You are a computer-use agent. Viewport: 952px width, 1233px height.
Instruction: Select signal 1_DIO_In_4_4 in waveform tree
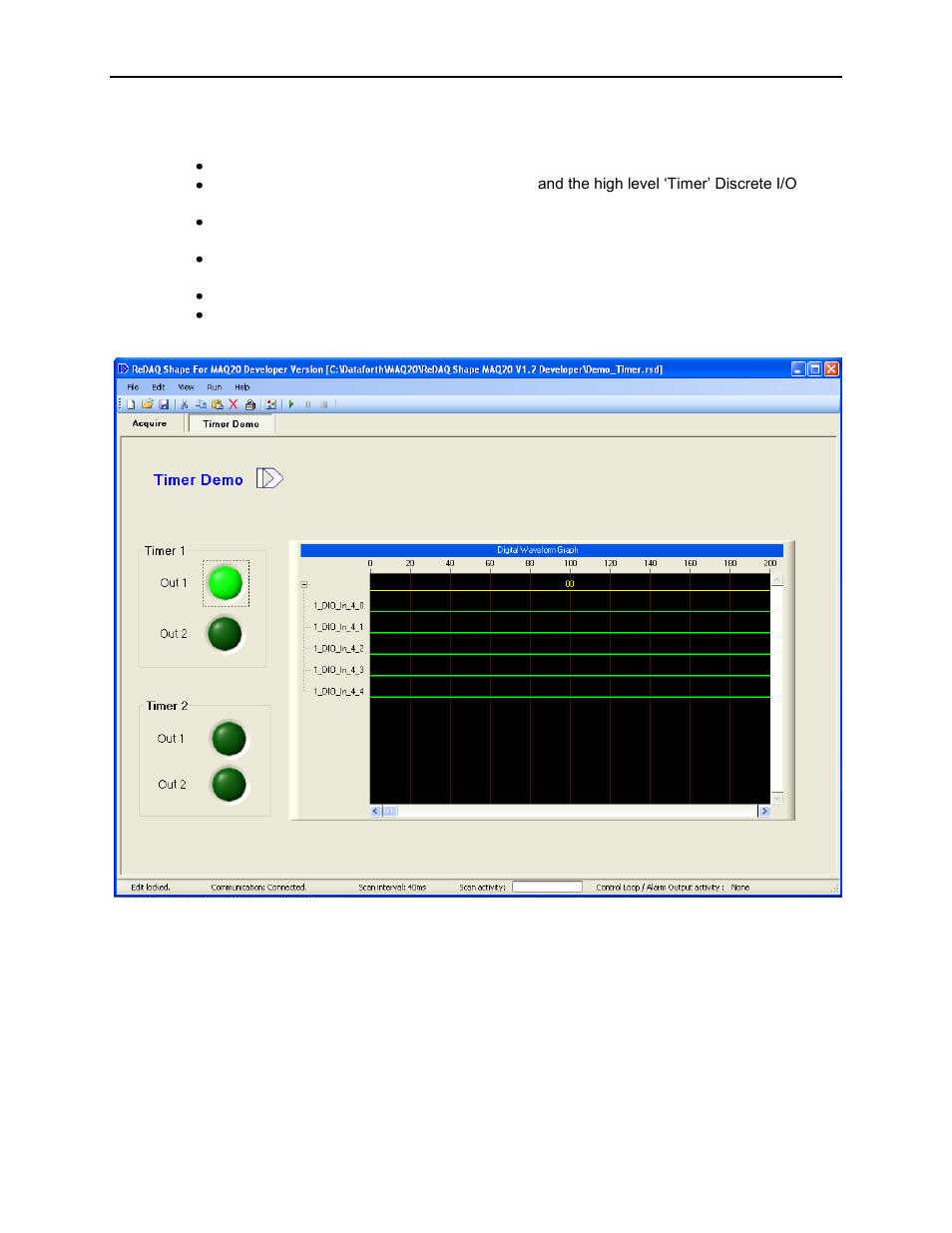(338, 692)
